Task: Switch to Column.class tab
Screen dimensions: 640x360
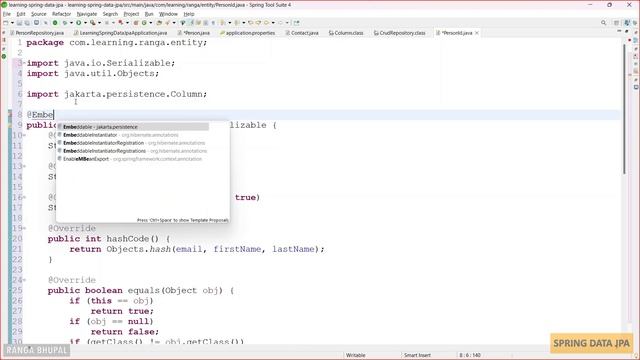Action: pos(346,33)
